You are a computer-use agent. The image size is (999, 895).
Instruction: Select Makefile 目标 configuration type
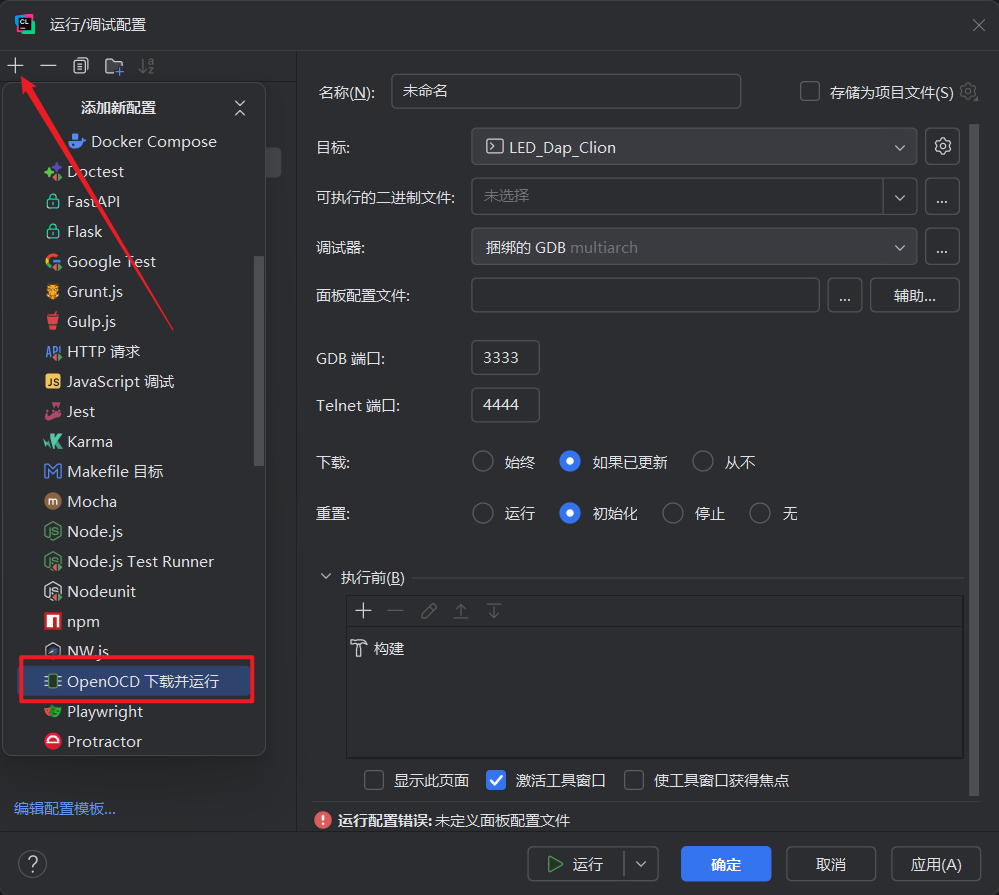point(104,471)
